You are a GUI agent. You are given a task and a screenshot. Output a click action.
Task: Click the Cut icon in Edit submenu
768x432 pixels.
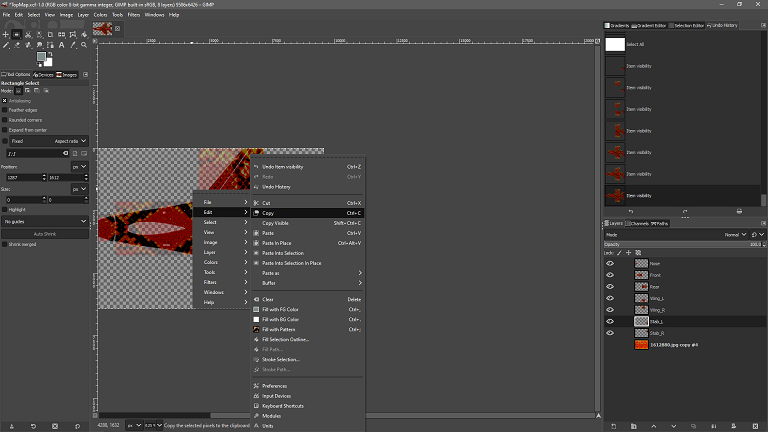pyautogui.click(x=256, y=203)
